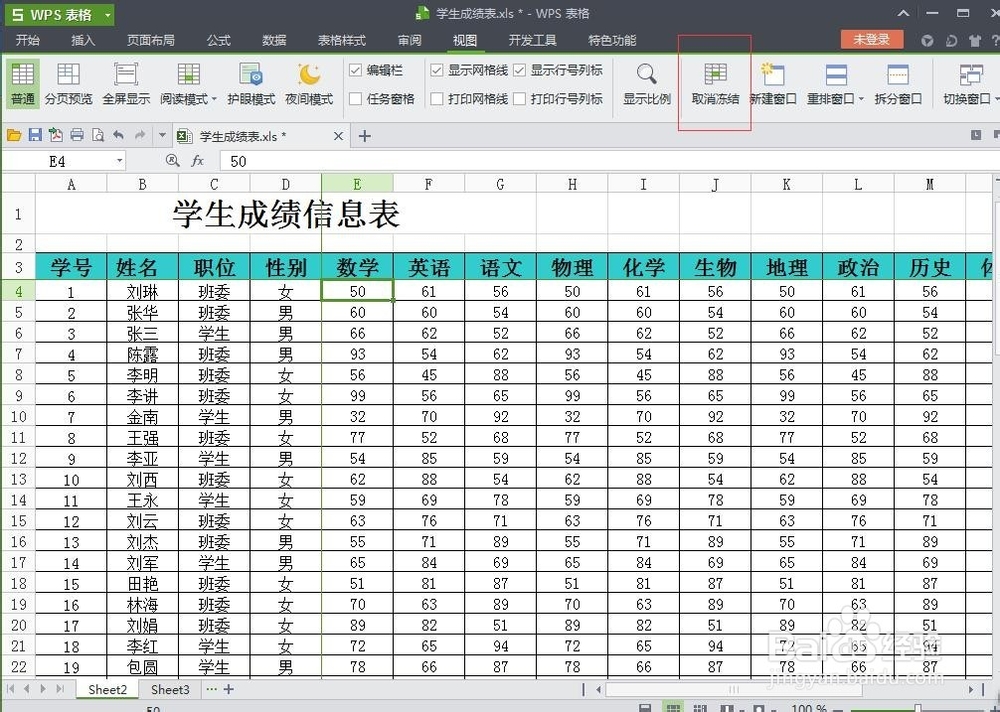The image size is (1000, 712).
Task: Click 取消冻结 unfreeze panes
Action: coord(715,84)
